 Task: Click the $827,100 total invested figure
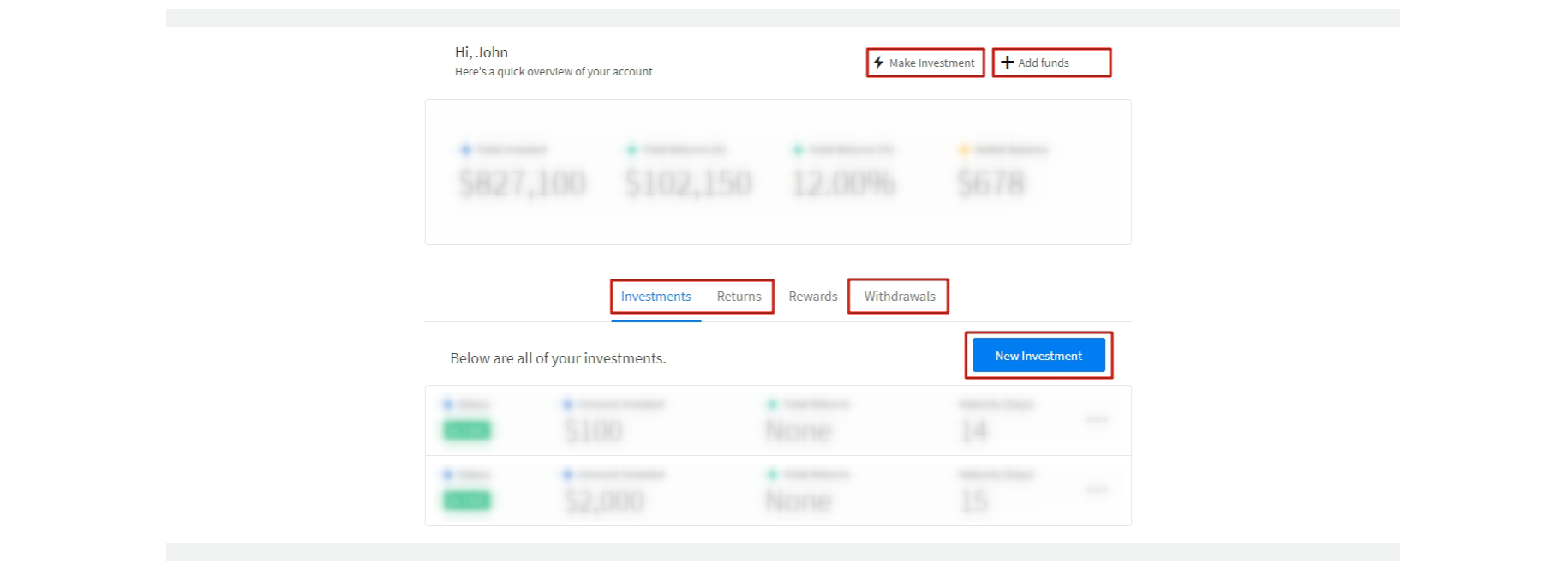523,183
